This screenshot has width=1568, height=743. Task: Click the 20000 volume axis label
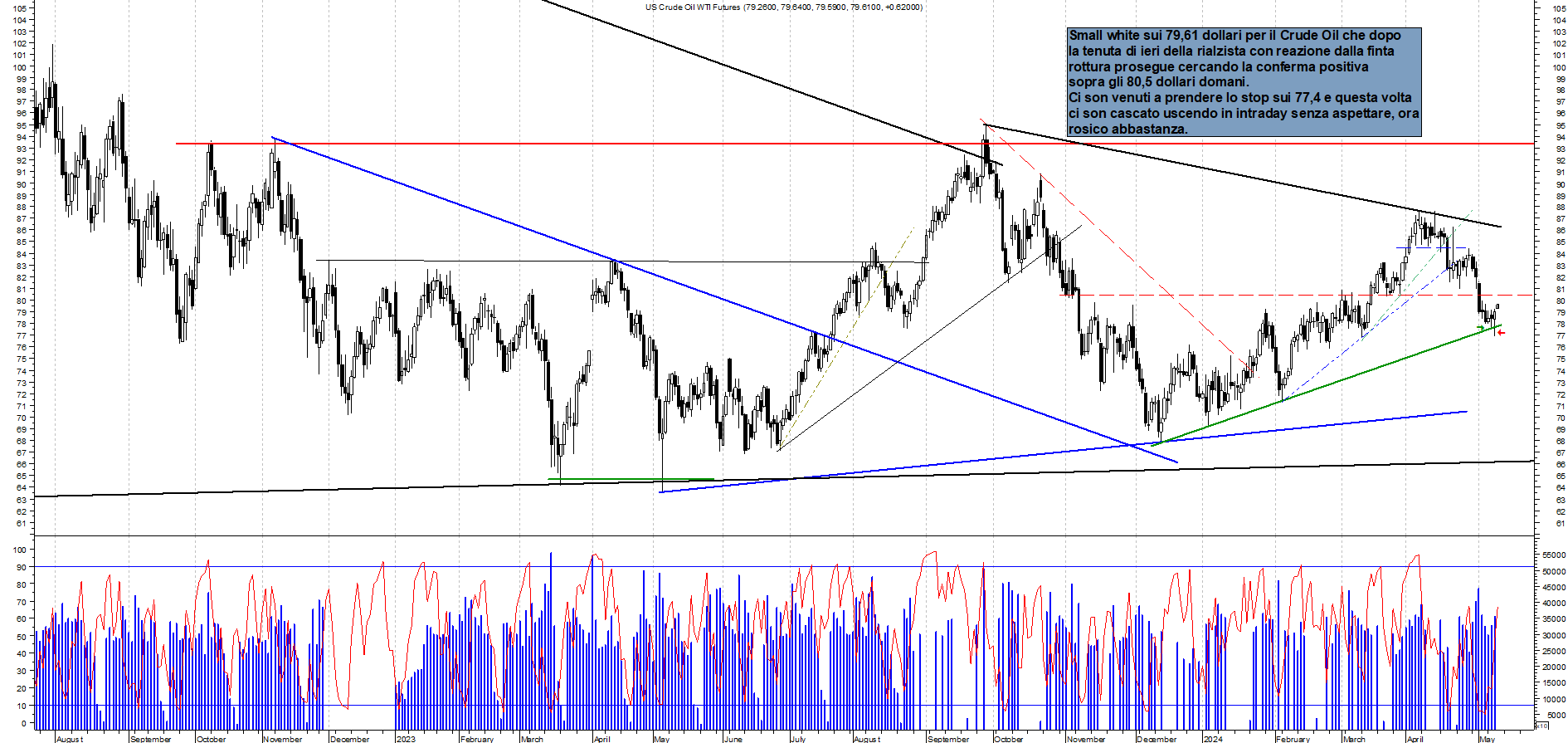[1554, 667]
